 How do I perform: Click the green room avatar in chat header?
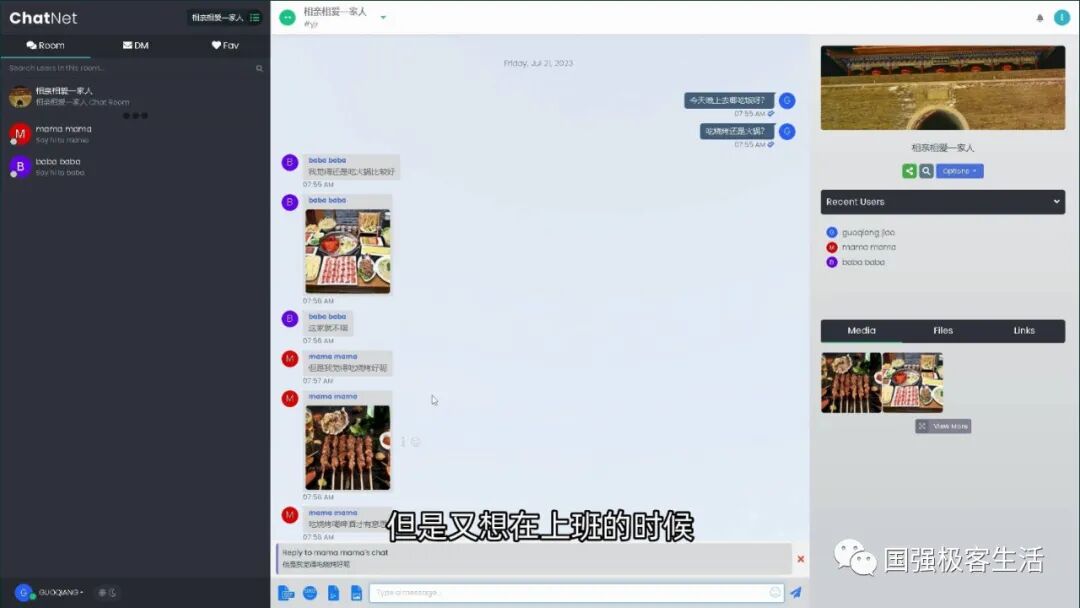(x=287, y=17)
